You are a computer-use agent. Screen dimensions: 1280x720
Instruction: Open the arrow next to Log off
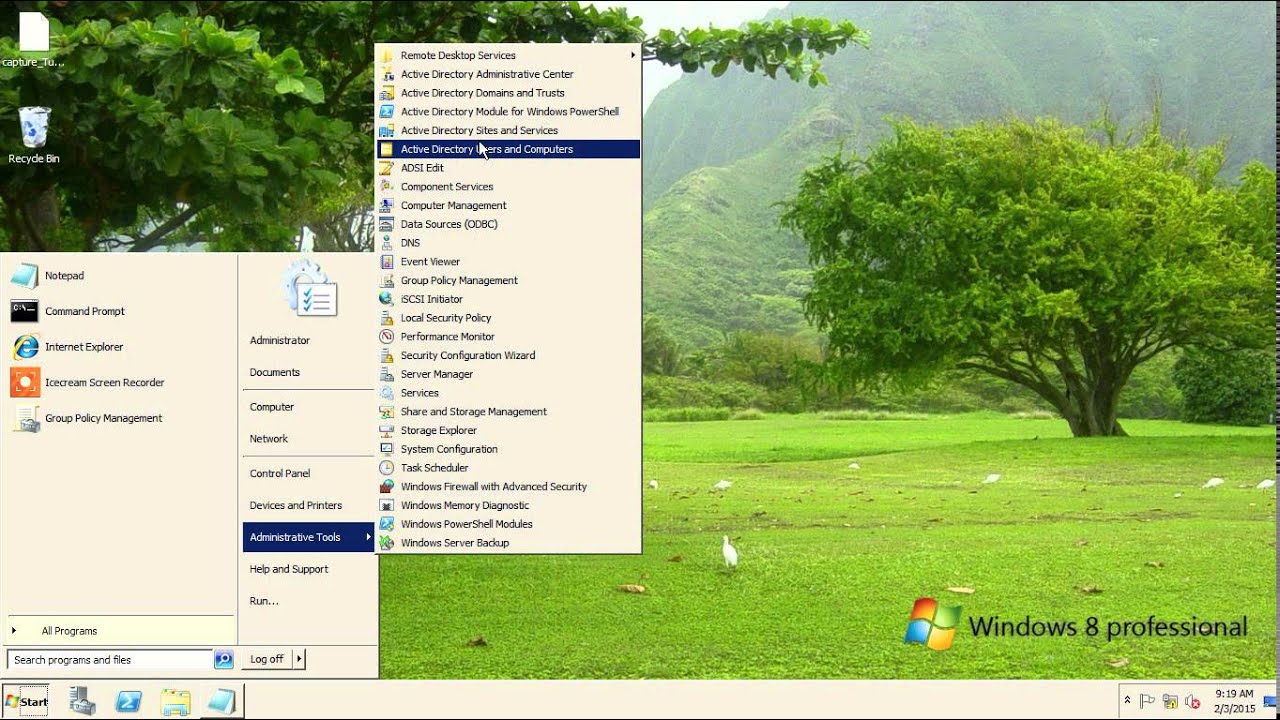pyautogui.click(x=299, y=659)
